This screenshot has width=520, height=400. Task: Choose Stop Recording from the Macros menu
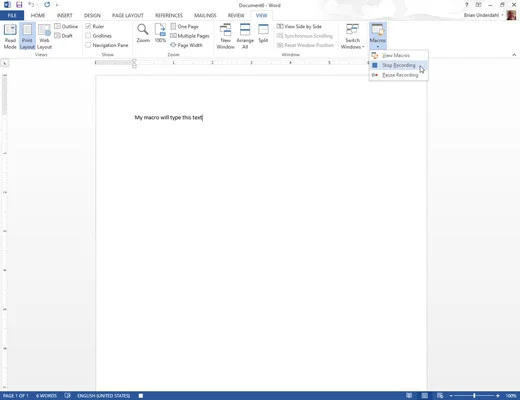coord(398,65)
